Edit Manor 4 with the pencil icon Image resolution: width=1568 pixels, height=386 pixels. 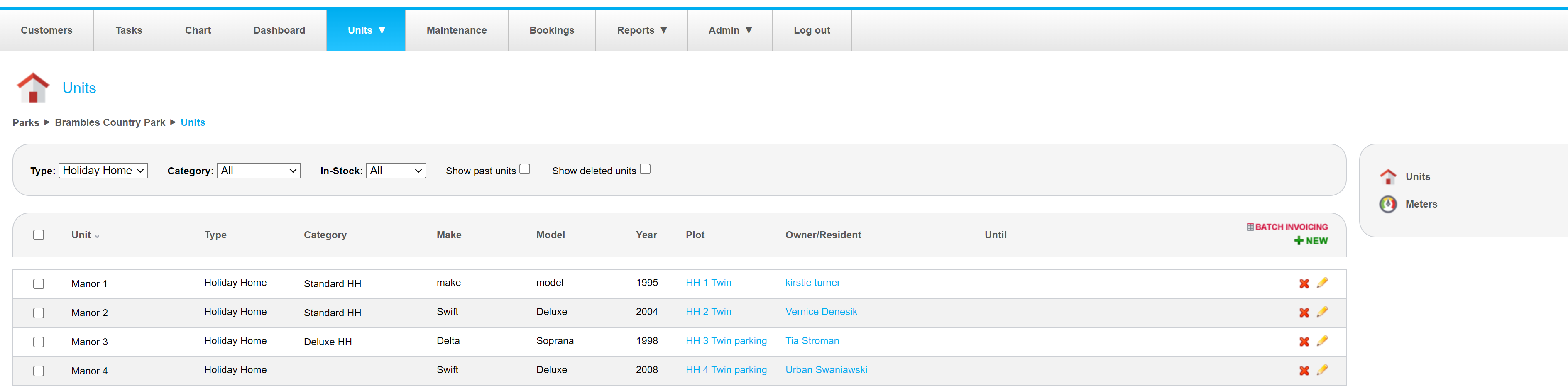pyautogui.click(x=1321, y=370)
